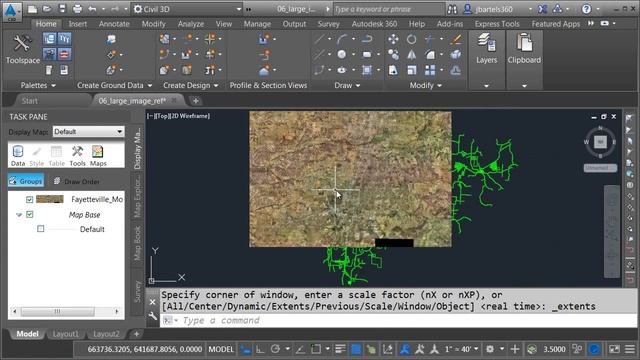Collapse the Map Base tree node

pos(19,215)
